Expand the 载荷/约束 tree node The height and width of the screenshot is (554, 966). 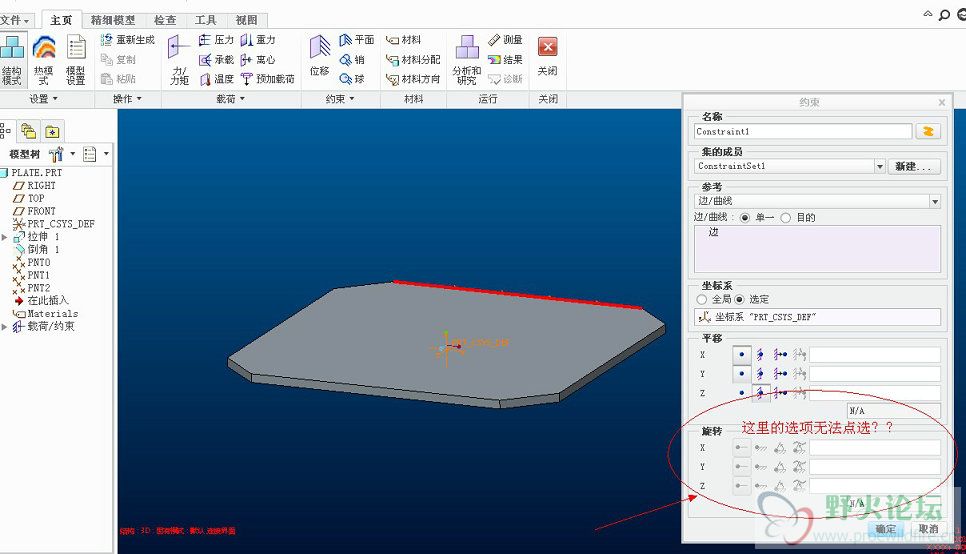(4, 327)
